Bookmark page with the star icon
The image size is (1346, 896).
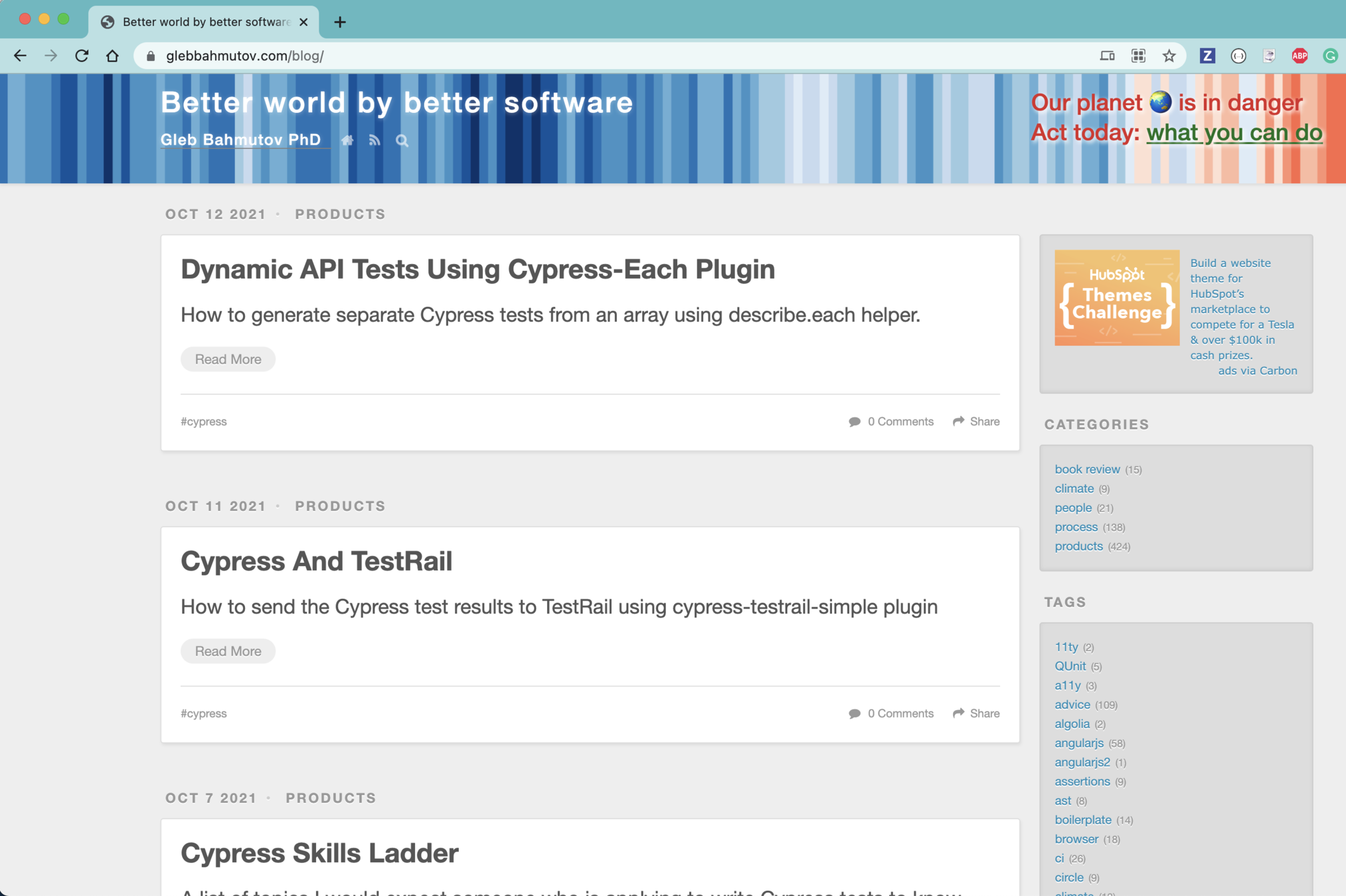tap(1169, 56)
